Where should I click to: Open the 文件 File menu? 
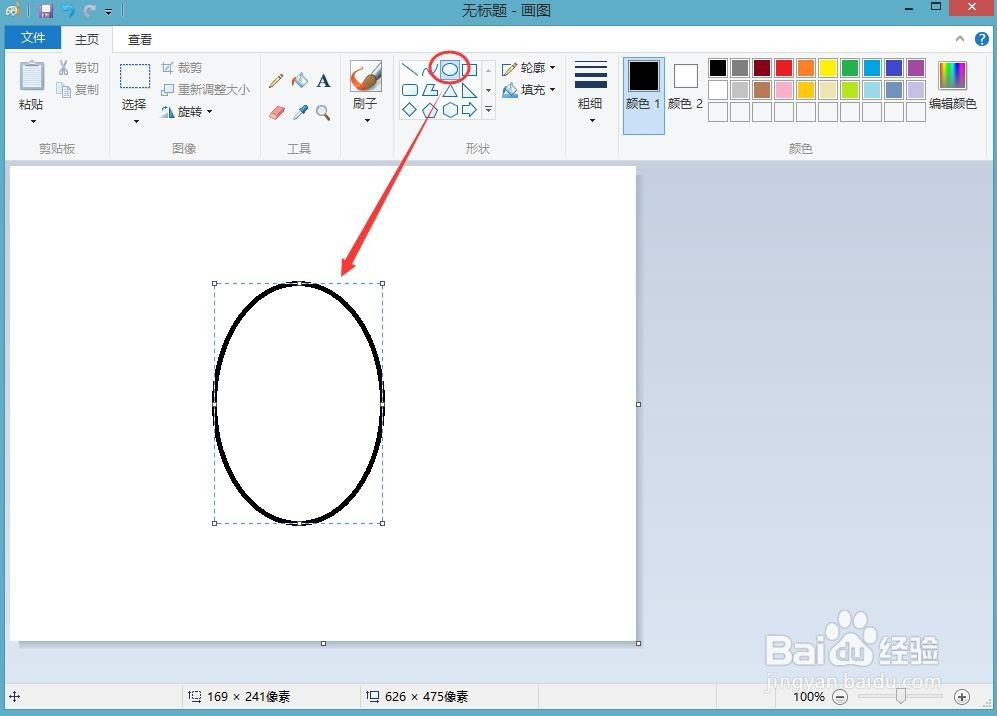[x=32, y=38]
